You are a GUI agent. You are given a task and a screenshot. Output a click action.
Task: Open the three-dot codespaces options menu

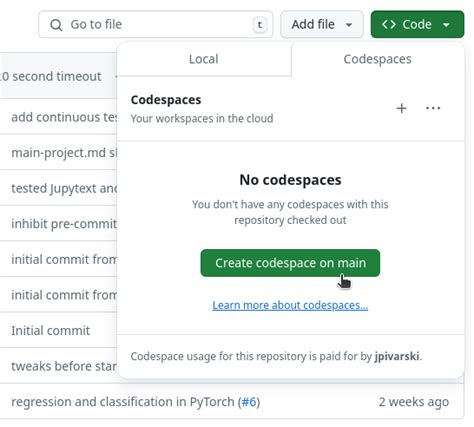coord(433,108)
